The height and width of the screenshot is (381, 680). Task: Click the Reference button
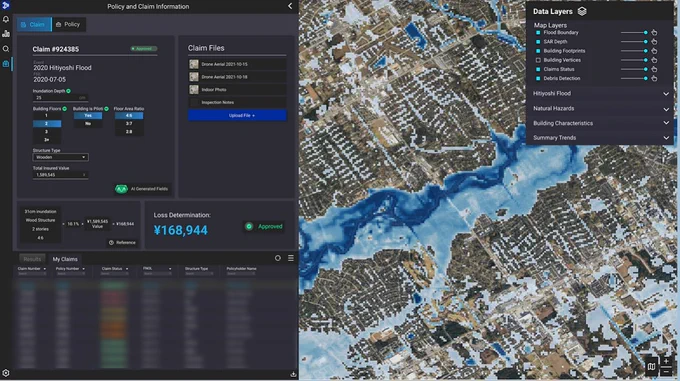coord(122,242)
